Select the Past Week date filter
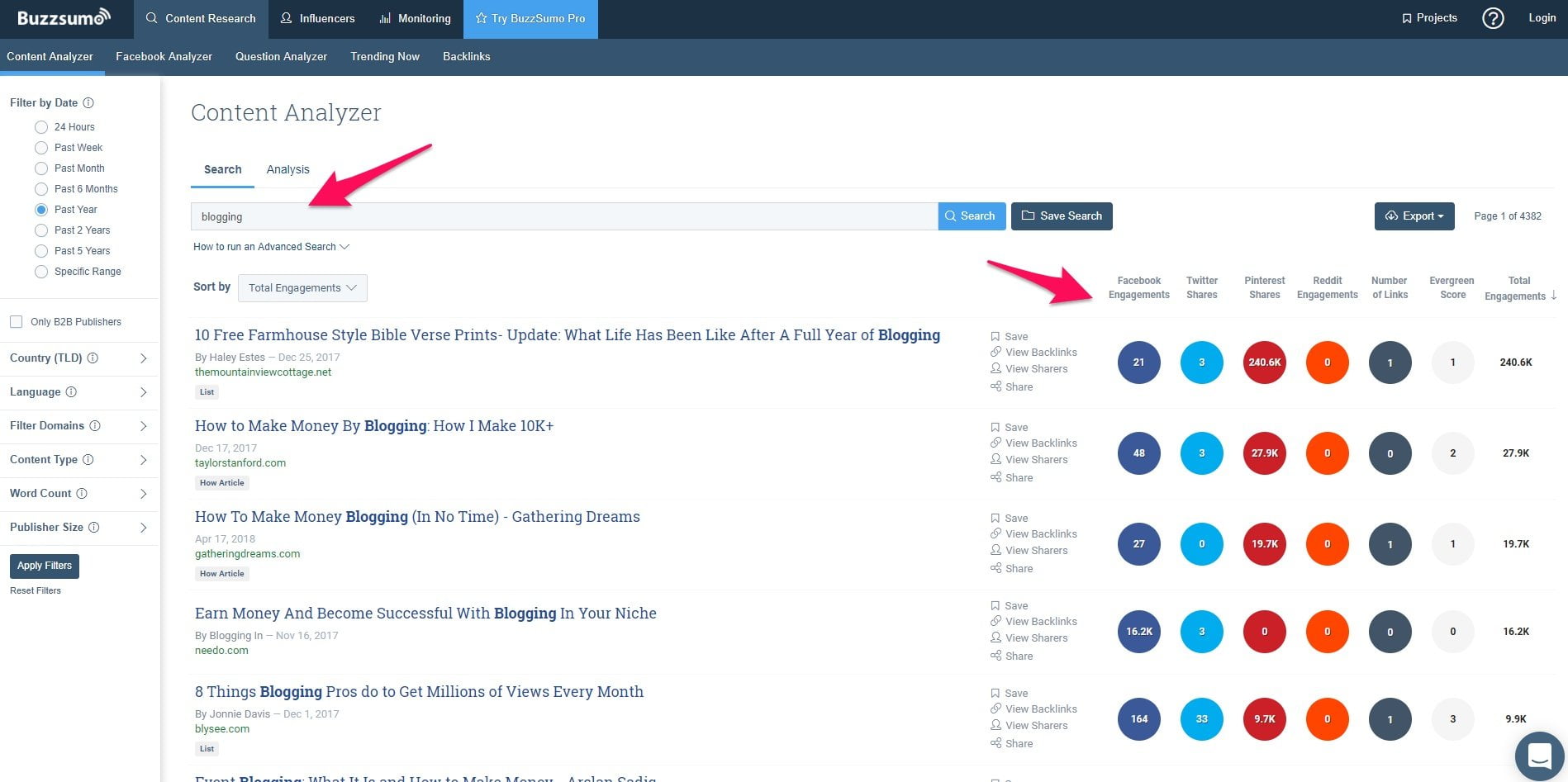 (41, 148)
